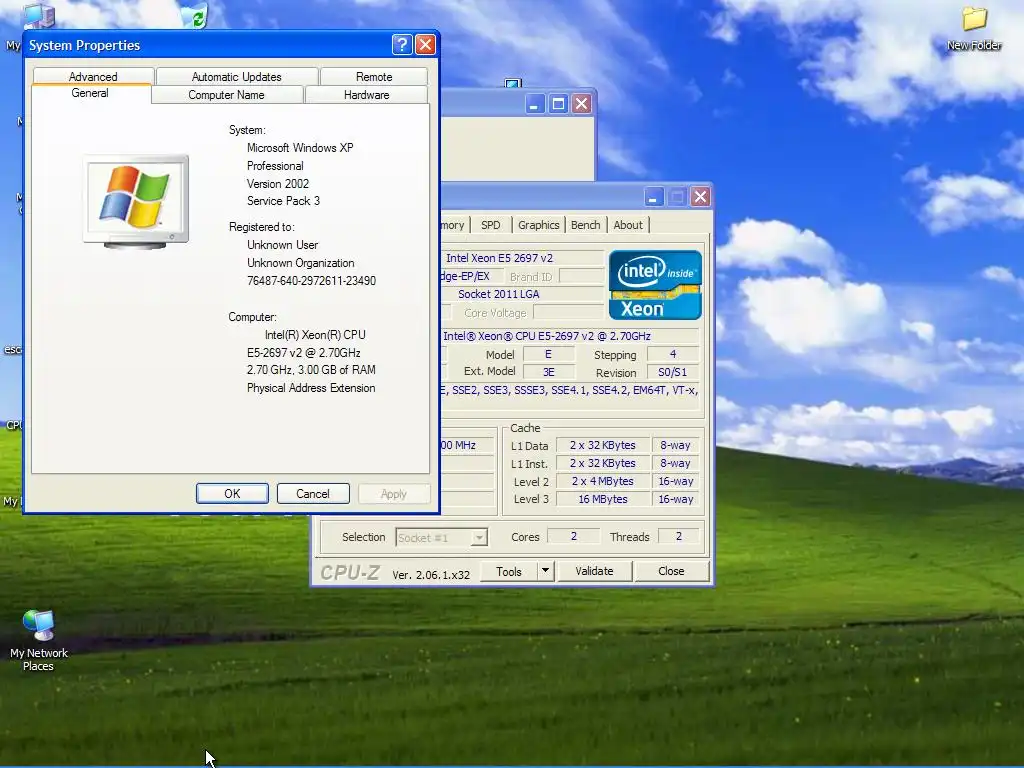Maximize the middle background window

tap(558, 104)
